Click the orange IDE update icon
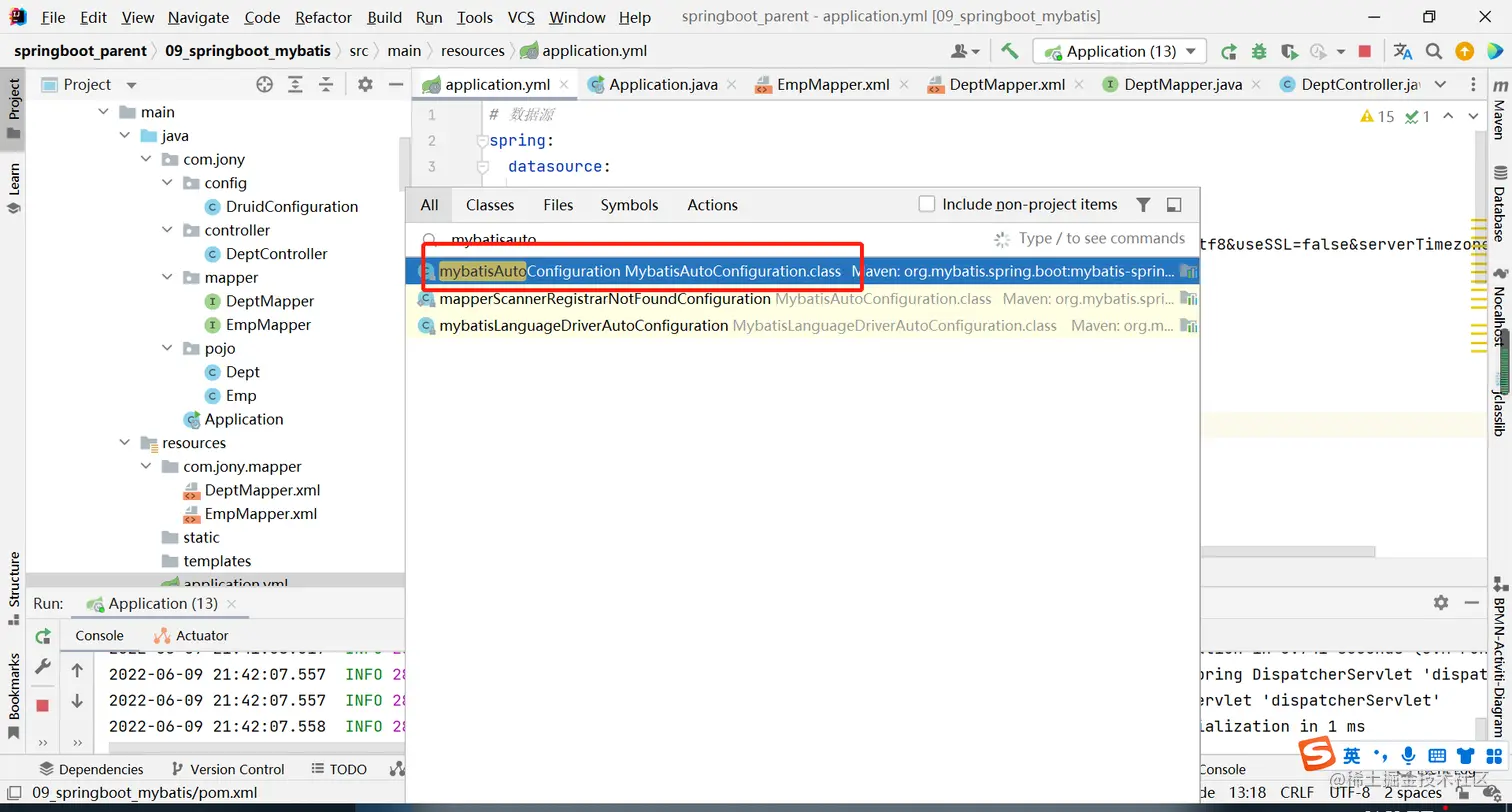The image size is (1512, 812). tap(1464, 51)
